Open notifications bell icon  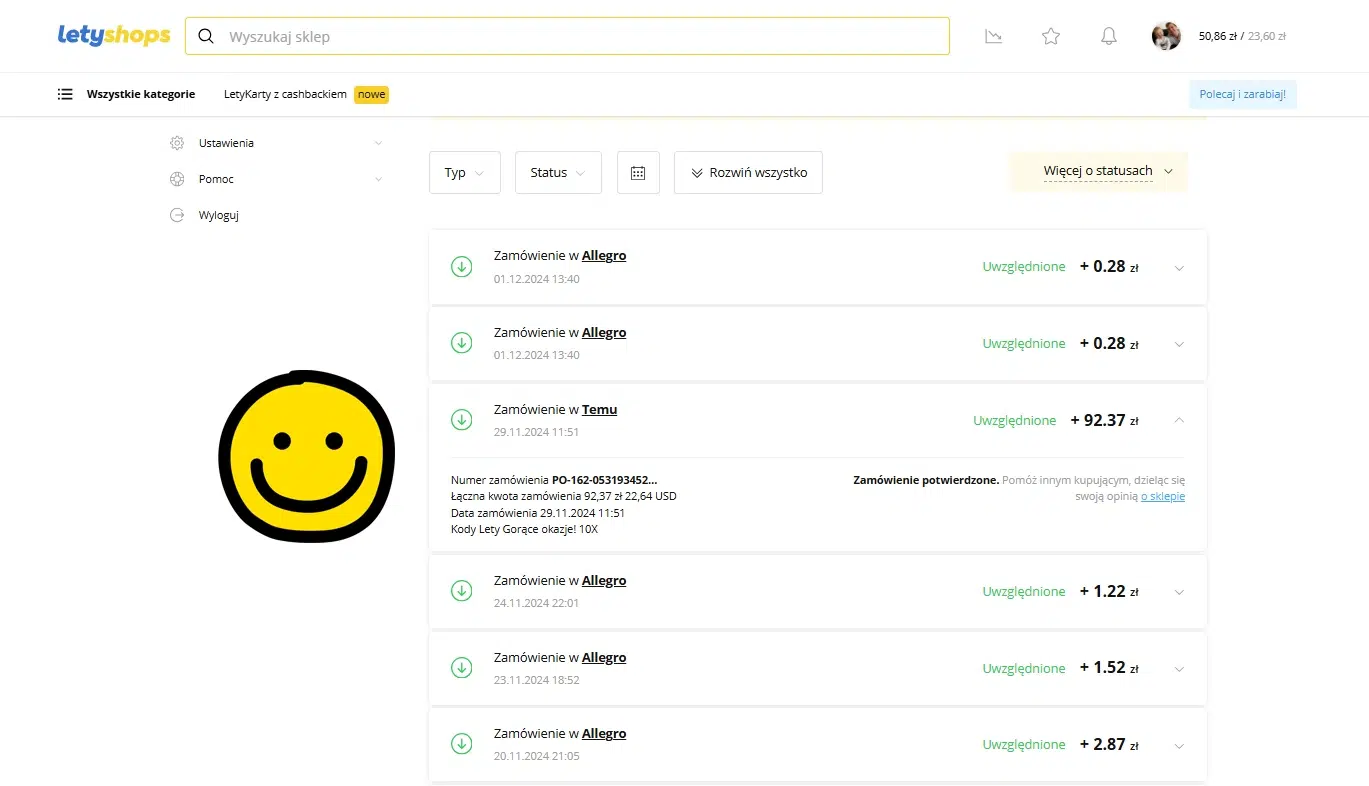point(1108,37)
